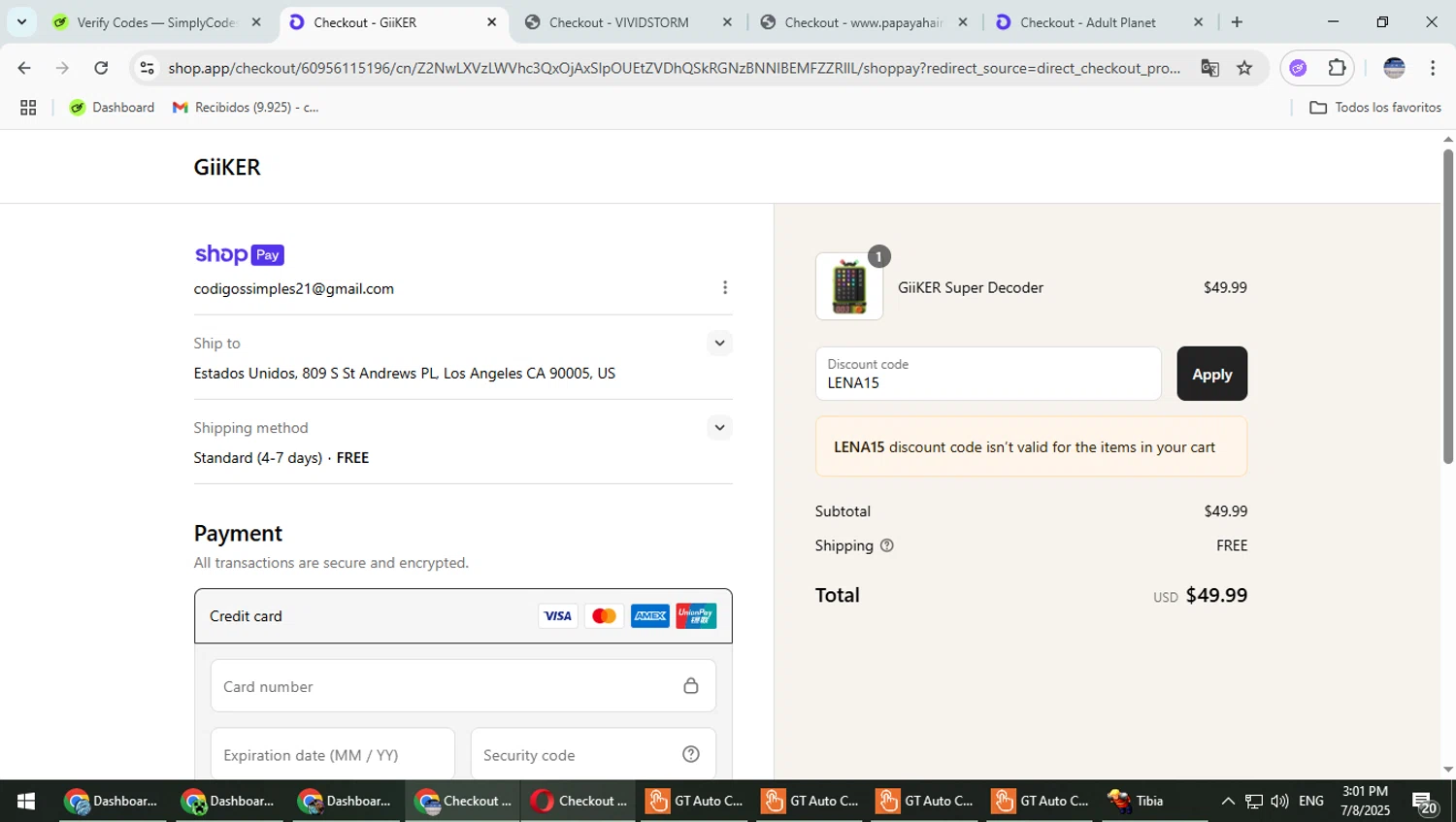The width and height of the screenshot is (1456, 822).
Task: Click the Shop Pay logo
Action: 239,254
